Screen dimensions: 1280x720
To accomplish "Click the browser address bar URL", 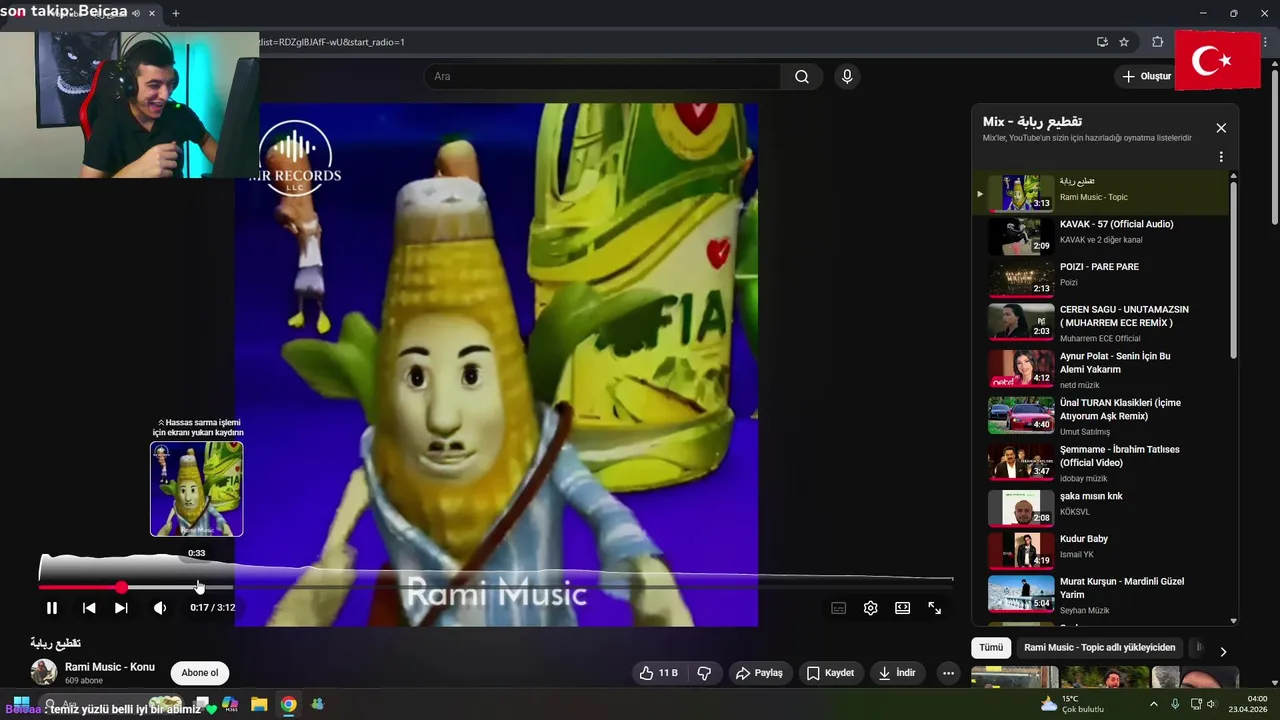I will 331,42.
